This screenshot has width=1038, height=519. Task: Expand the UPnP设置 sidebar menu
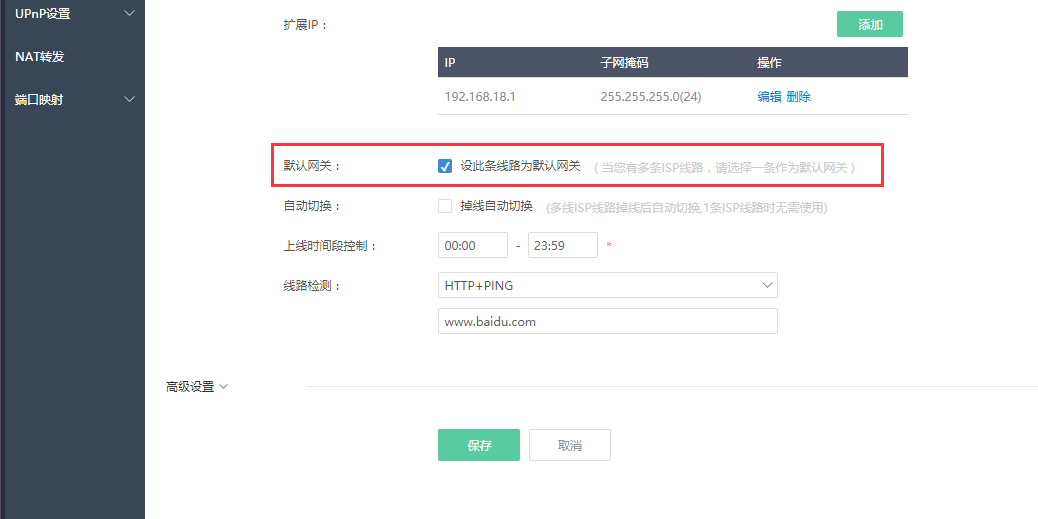pos(73,13)
